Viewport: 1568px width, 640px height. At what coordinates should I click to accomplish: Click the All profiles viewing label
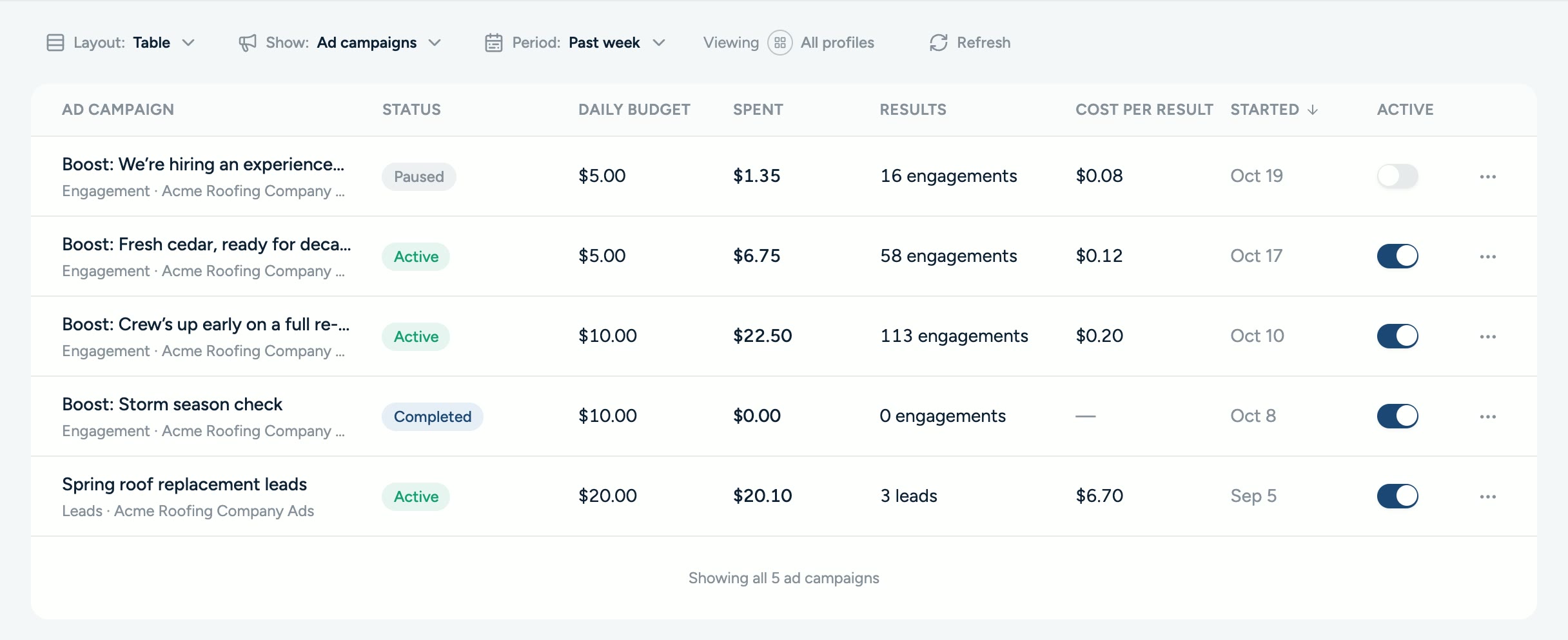coord(838,43)
